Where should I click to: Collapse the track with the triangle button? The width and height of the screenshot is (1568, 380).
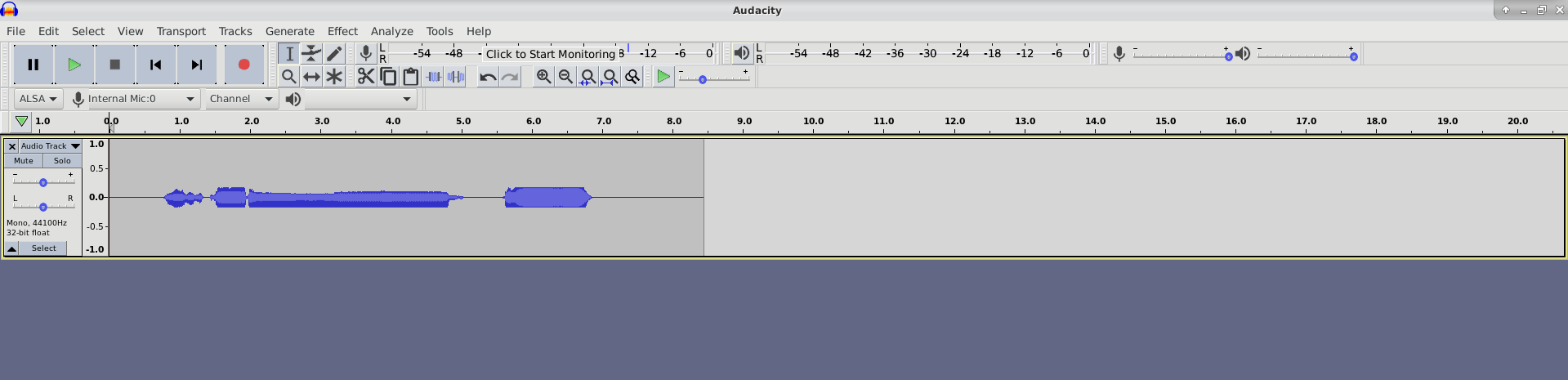(11, 248)
